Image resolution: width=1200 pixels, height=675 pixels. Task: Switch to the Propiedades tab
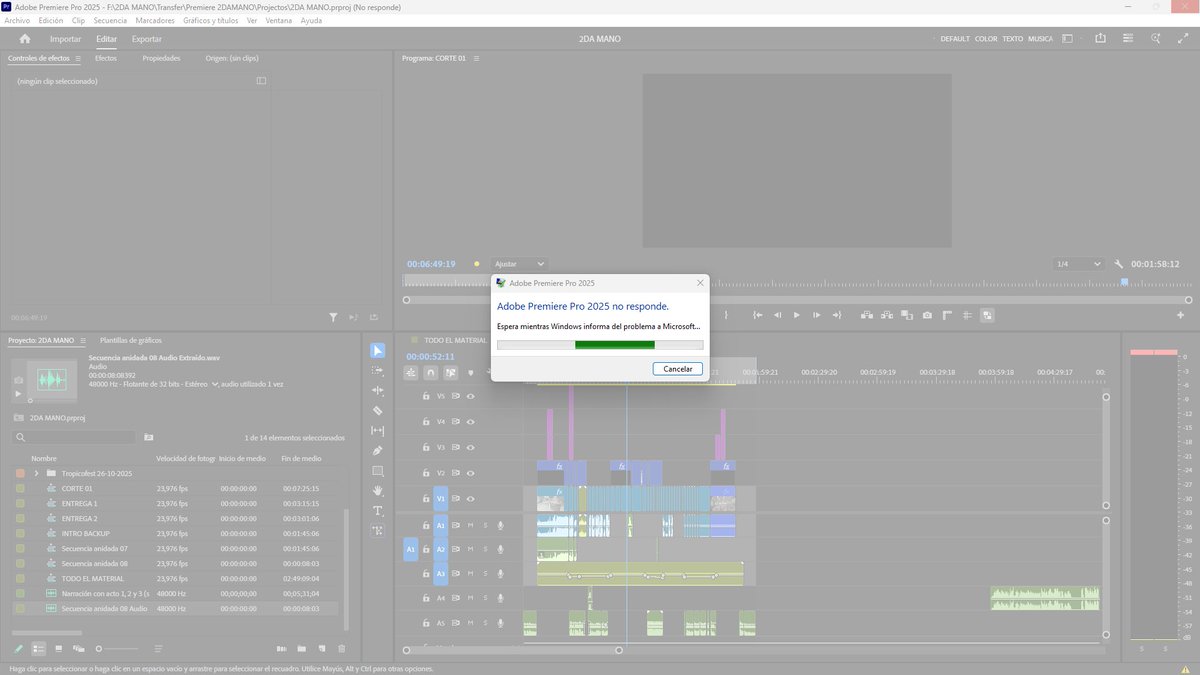(161, 58)
